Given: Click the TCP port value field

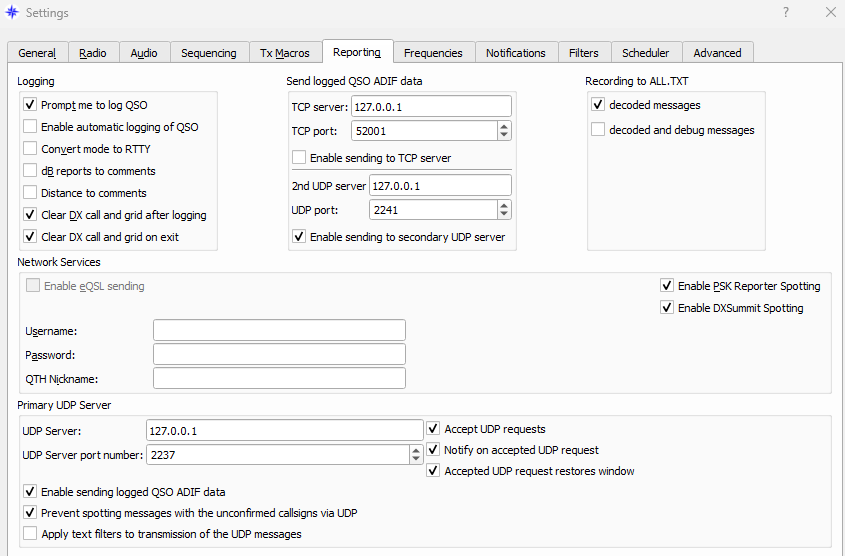Looking at the screenshot, I should (424, 131).
